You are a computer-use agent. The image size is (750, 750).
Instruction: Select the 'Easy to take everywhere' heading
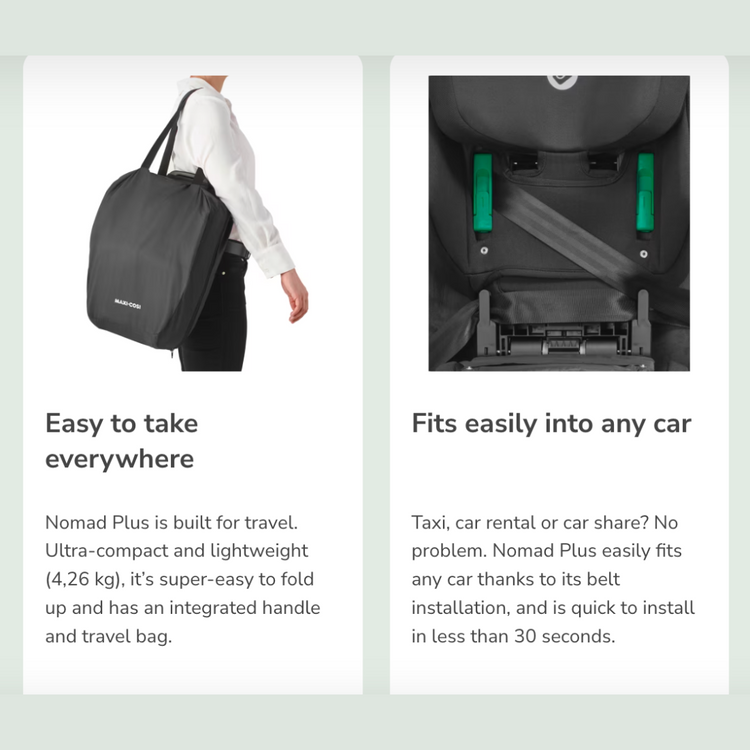click(x=121, y=441)
